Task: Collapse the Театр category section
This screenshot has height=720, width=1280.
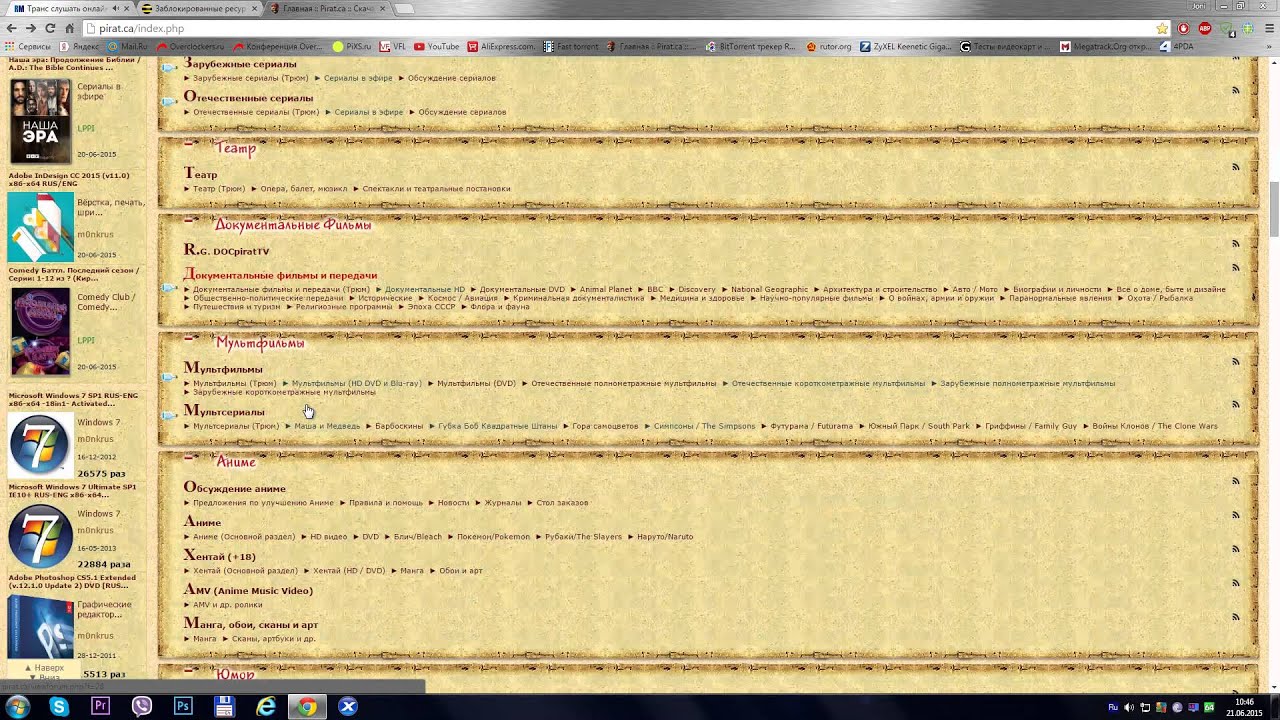Action: tap(188, 144)
